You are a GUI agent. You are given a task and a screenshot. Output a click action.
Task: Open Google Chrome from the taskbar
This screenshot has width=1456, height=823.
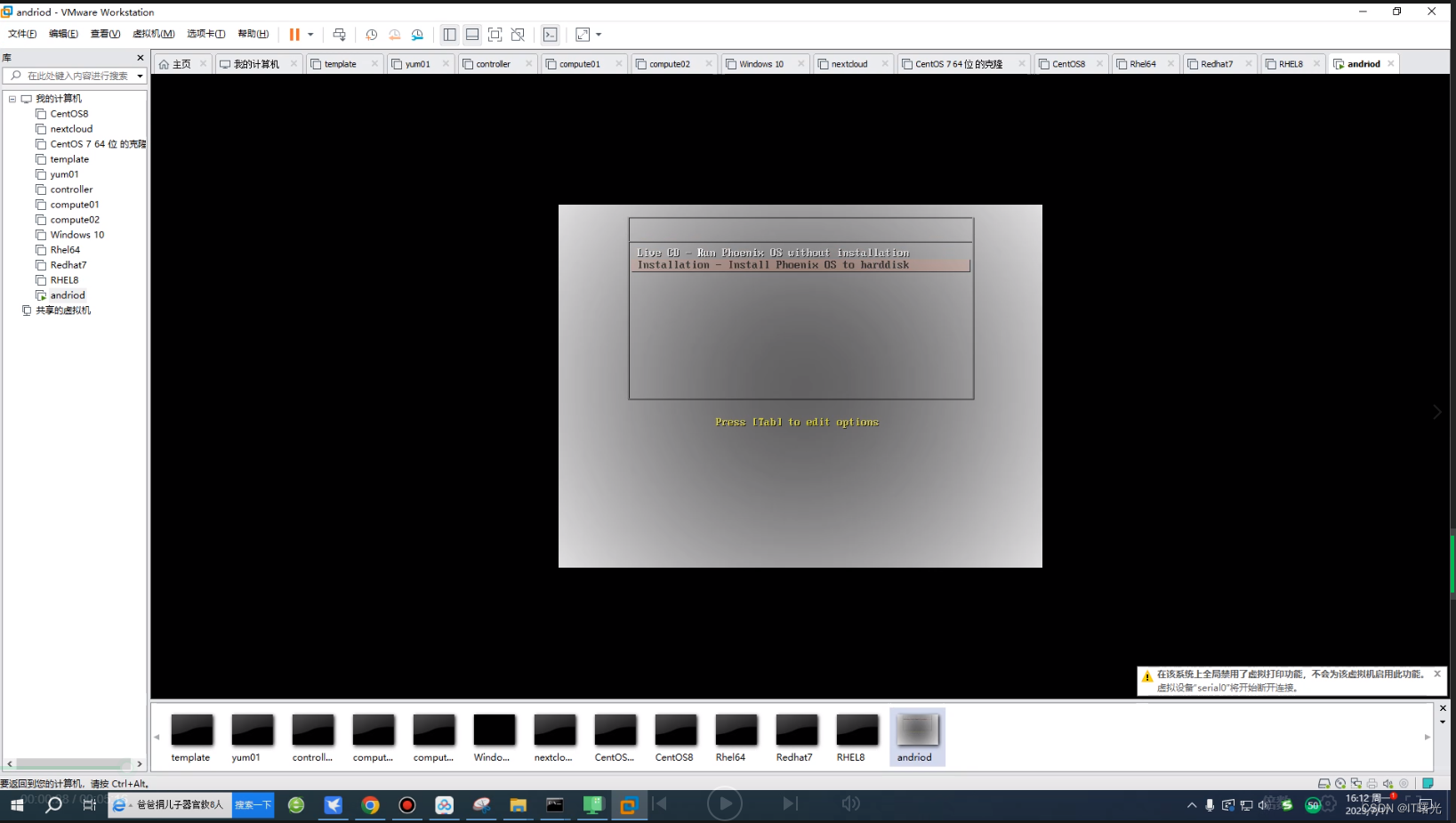point(370,805)
